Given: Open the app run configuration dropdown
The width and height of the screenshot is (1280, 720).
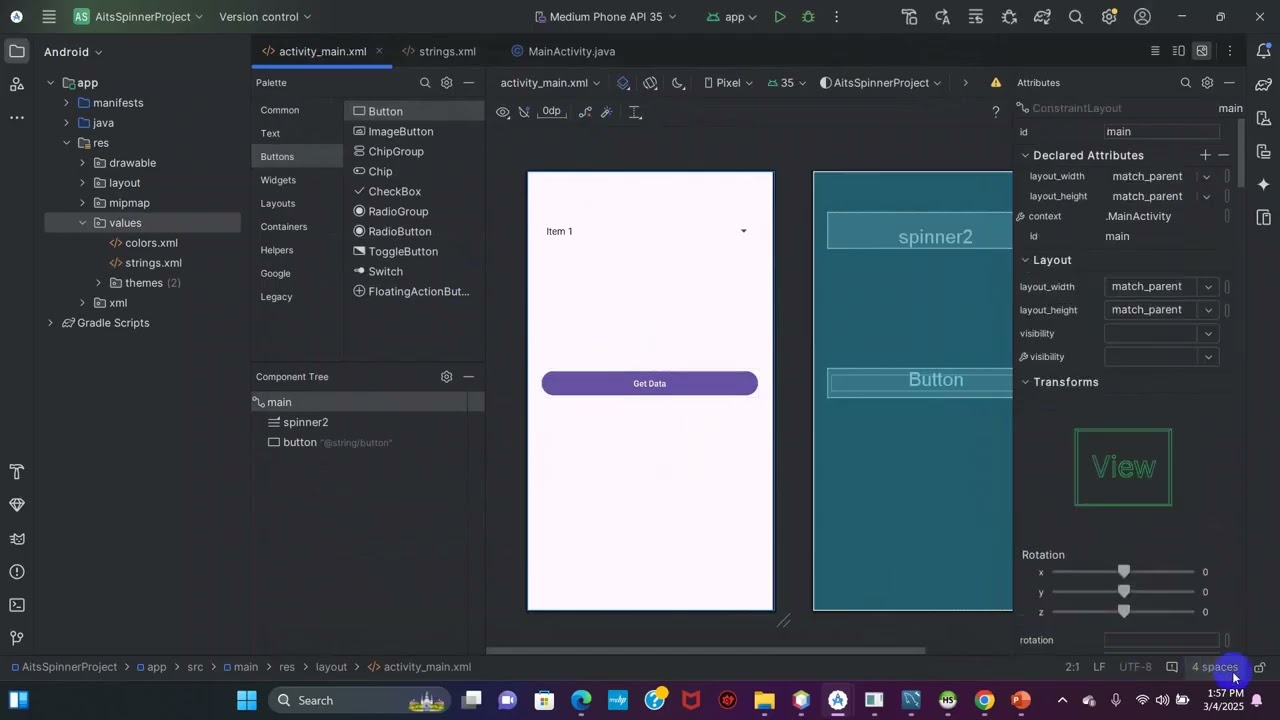Looking at the screenshot, I should 732,17.
